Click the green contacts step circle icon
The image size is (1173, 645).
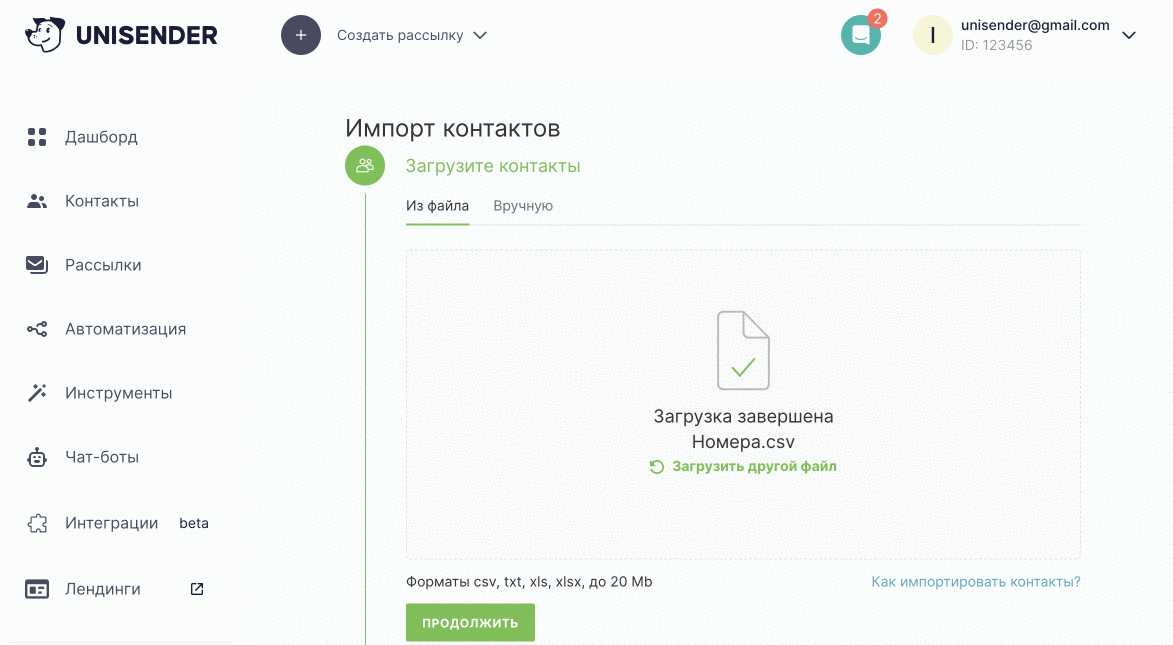(x=365, y=165)
